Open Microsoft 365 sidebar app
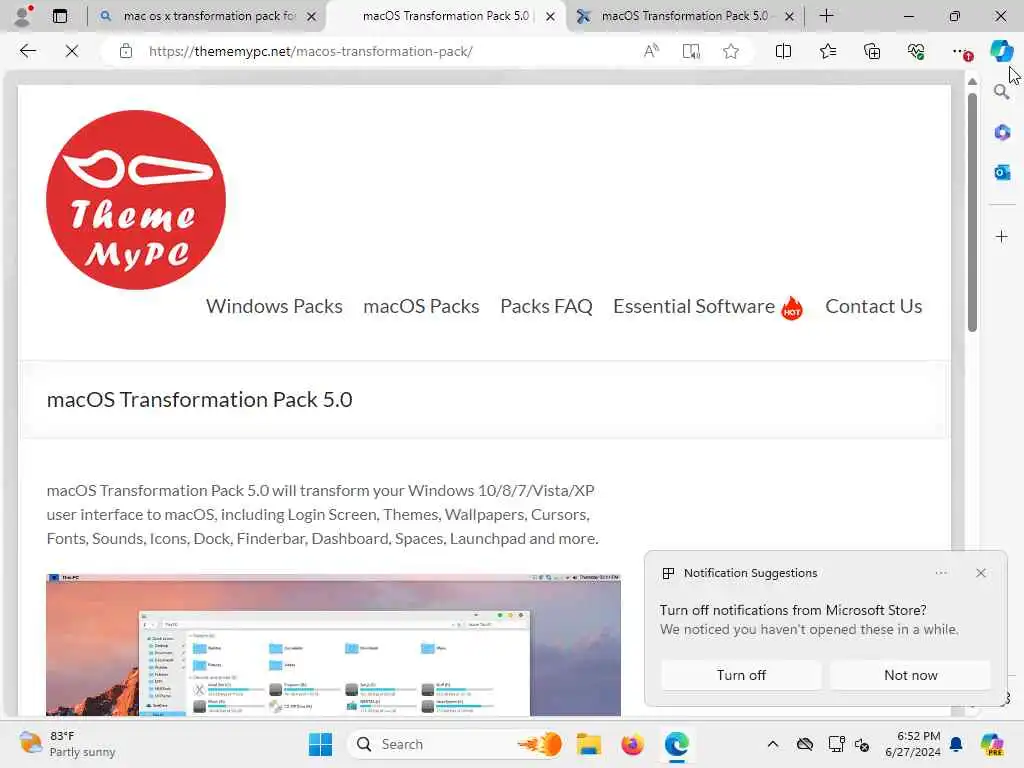 point(1002,133)
